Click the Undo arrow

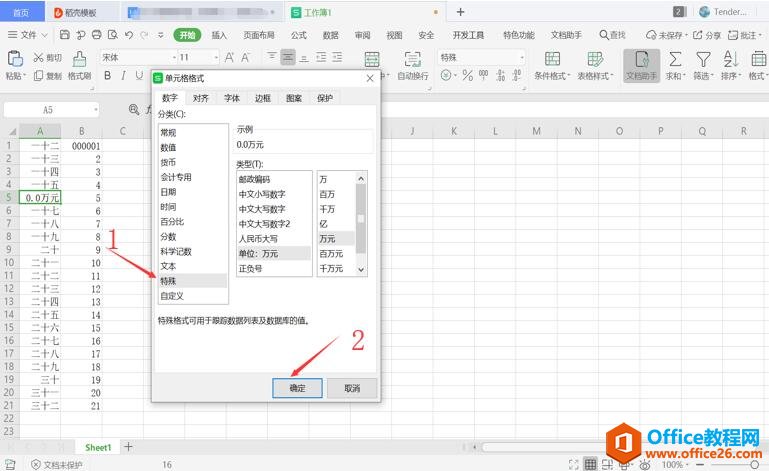(x=129, y=35)
